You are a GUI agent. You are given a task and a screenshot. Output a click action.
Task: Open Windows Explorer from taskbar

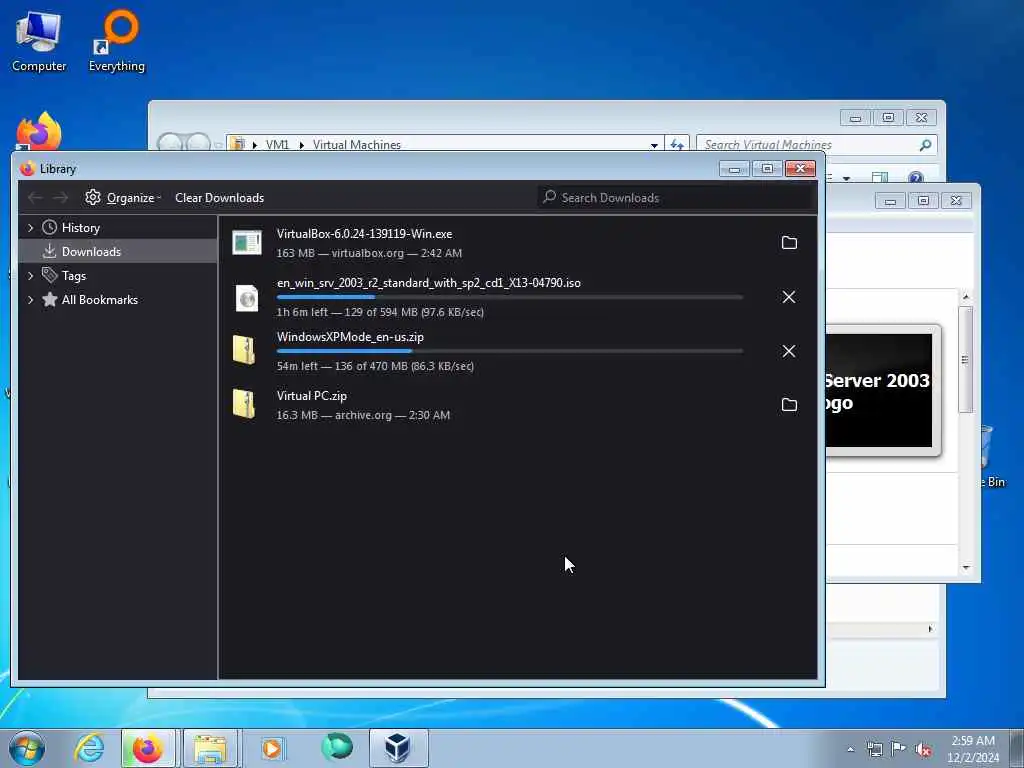coord(210,748)
